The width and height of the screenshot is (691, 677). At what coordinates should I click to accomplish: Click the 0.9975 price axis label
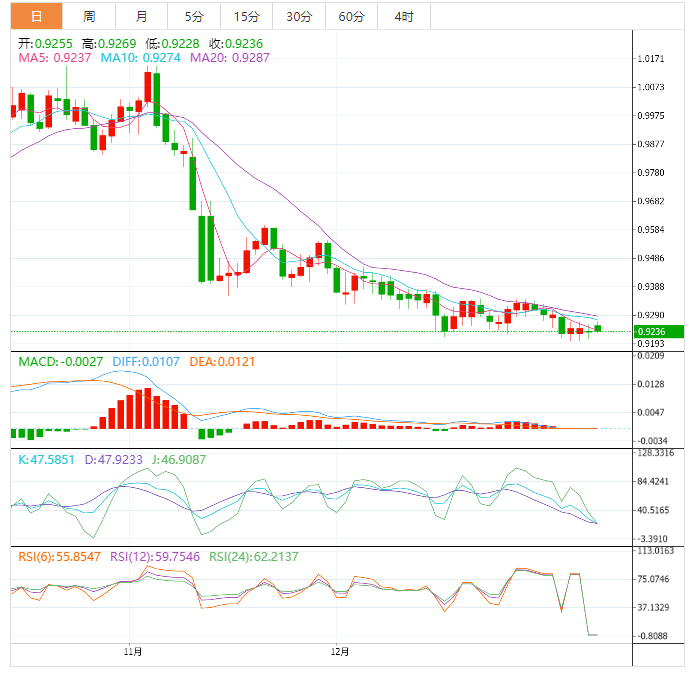point(650,115)
